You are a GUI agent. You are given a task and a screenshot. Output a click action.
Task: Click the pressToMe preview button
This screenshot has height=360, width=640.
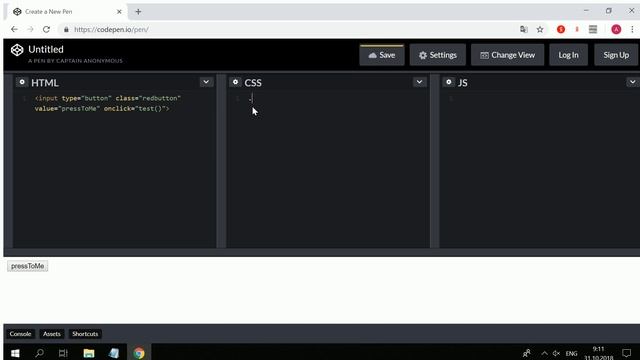27,266
